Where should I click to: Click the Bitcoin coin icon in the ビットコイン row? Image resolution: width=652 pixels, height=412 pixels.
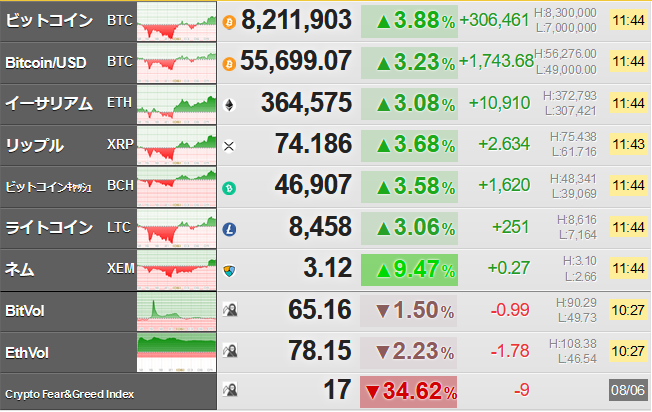229,22
